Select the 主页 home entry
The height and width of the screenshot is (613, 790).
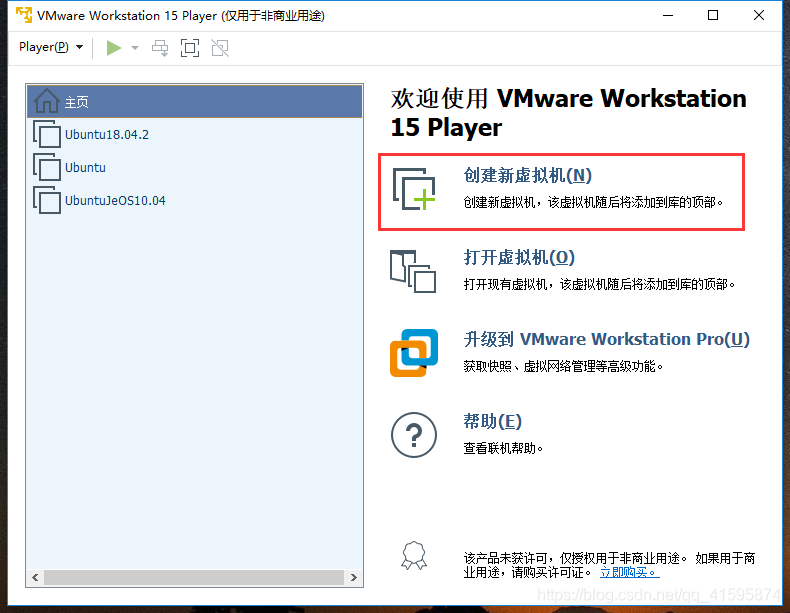click(194, 101)
